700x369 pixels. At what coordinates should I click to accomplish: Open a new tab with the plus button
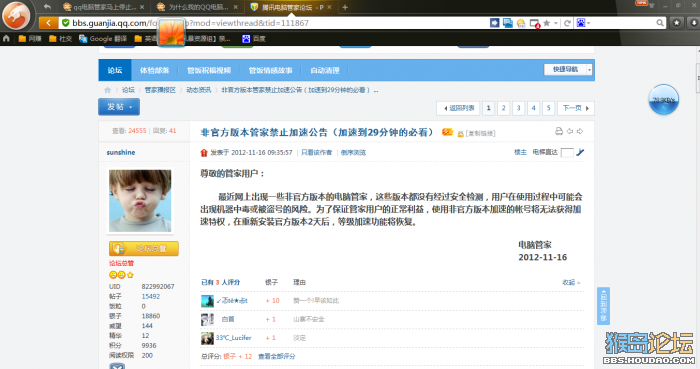pos(345,7)
